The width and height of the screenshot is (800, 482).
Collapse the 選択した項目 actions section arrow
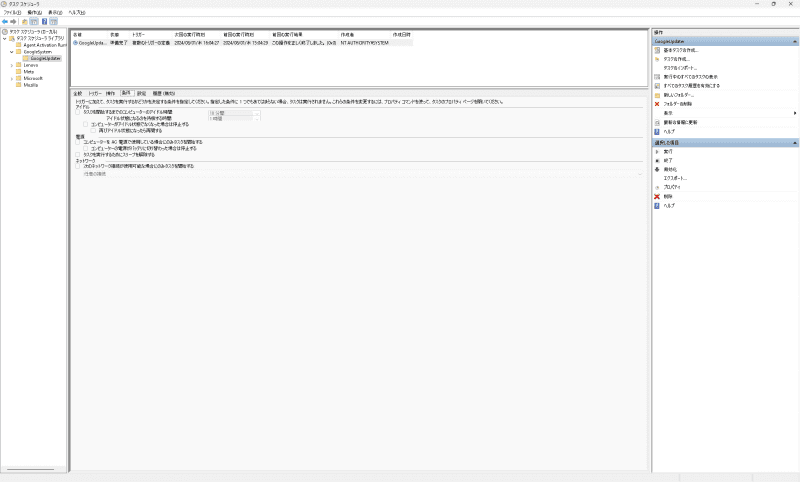pyautogui.click(x=794, y=143)
